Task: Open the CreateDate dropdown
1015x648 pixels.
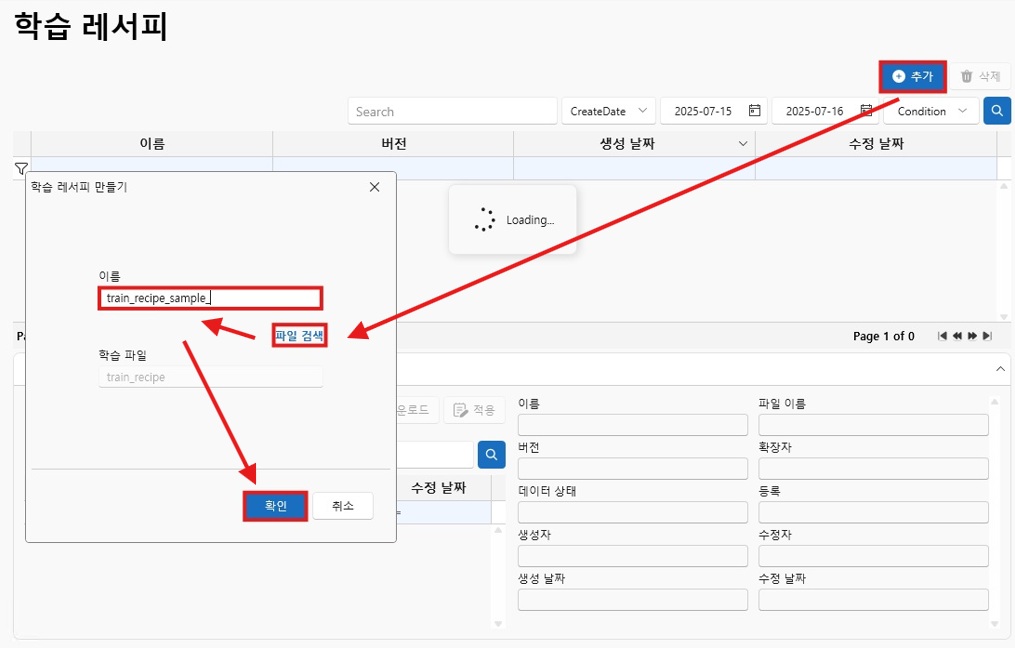Action: (x=608, y=111)
